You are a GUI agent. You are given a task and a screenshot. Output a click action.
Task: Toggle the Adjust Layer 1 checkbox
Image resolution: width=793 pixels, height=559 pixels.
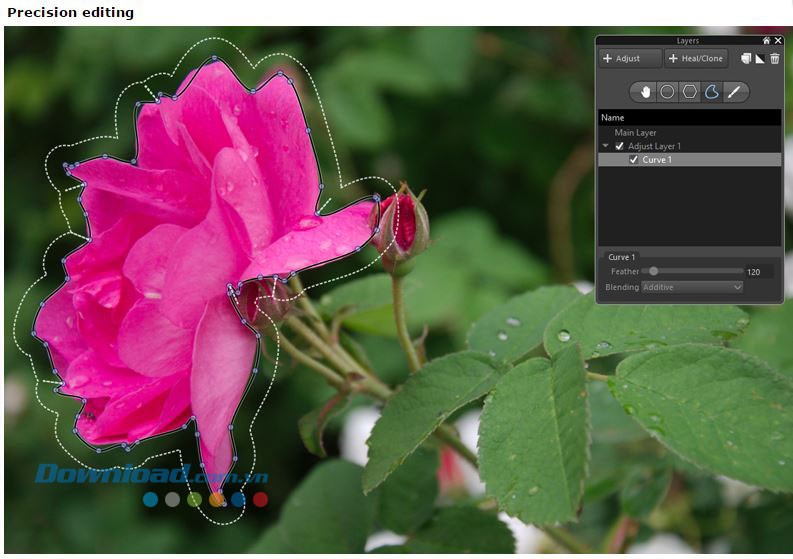620,146
